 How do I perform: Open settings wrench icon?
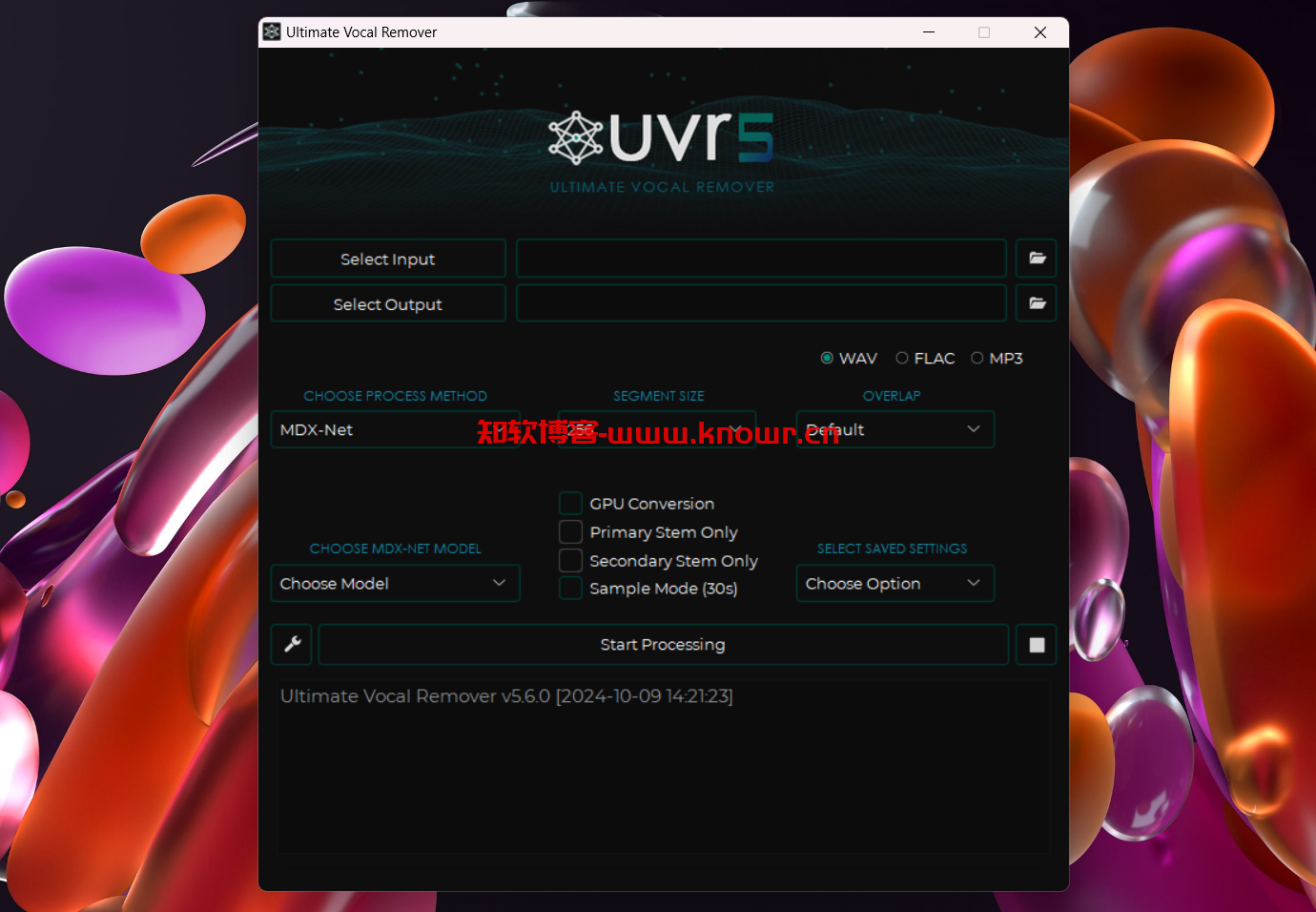pyautogui.click(x=293, y=645)
